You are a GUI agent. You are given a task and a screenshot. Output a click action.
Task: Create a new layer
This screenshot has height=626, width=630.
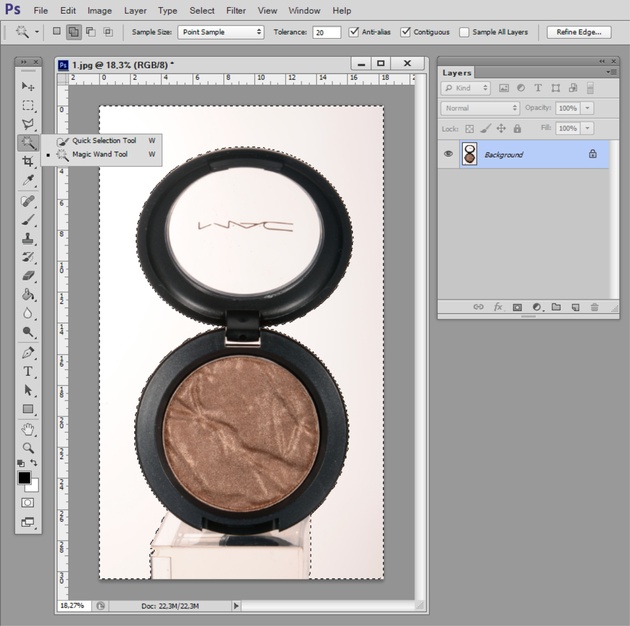pyautogui.click(x=575, y=307)
